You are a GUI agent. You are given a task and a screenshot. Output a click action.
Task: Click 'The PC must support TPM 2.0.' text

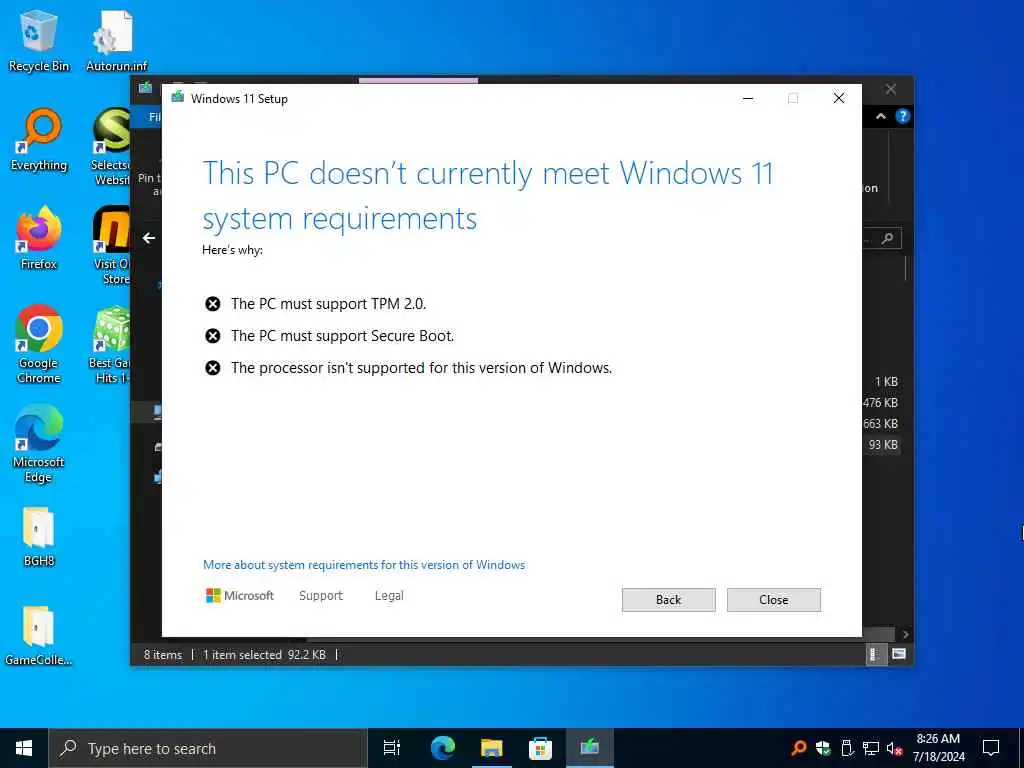coord(328,304)
